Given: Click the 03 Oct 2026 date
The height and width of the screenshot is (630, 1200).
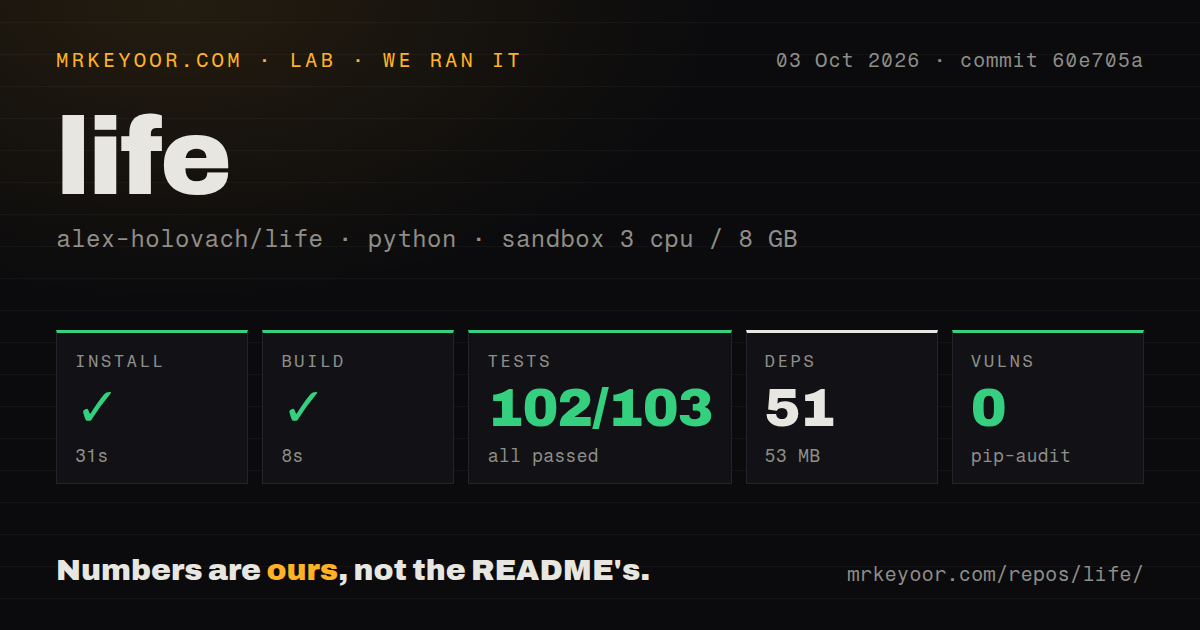Looking at the screenshot, I should (x=848, y=61).
